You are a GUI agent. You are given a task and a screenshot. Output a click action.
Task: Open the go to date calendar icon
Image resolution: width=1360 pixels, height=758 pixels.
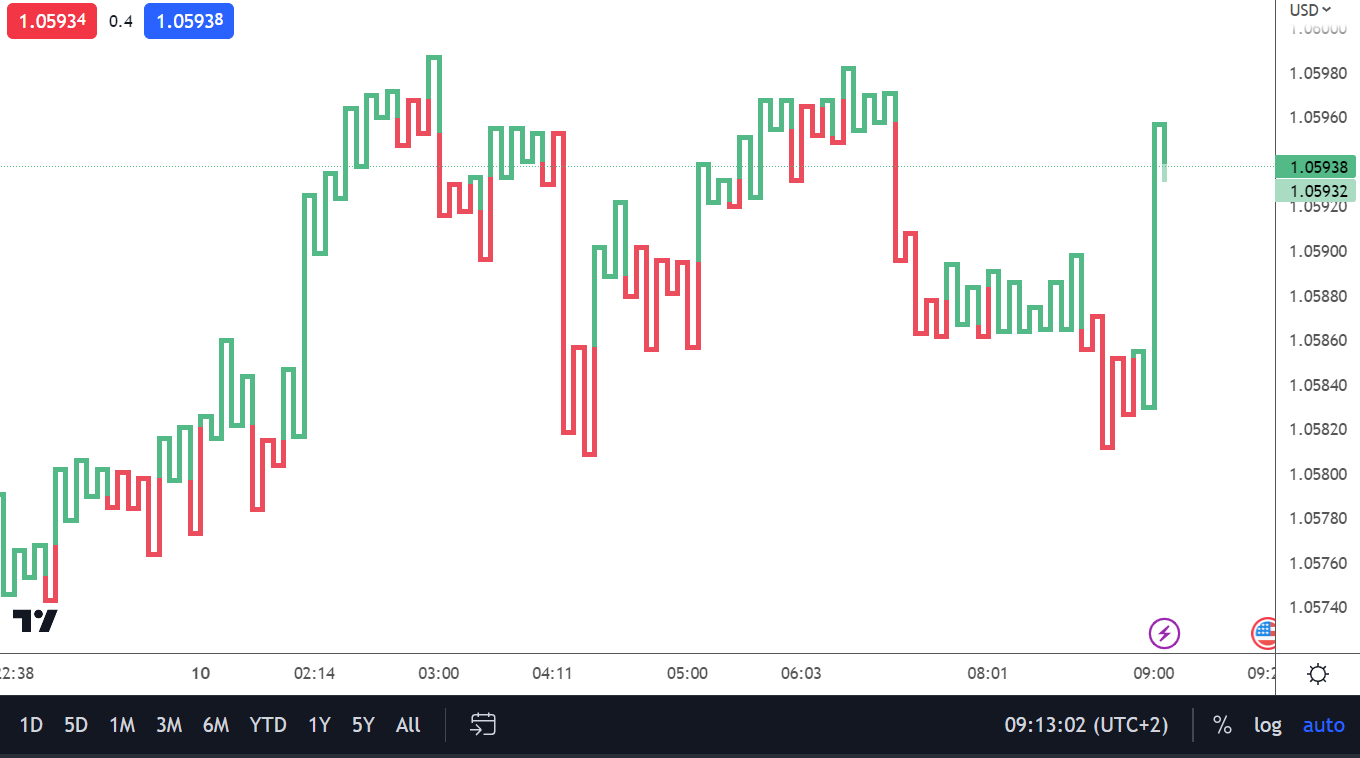click(x=484, y=725)
